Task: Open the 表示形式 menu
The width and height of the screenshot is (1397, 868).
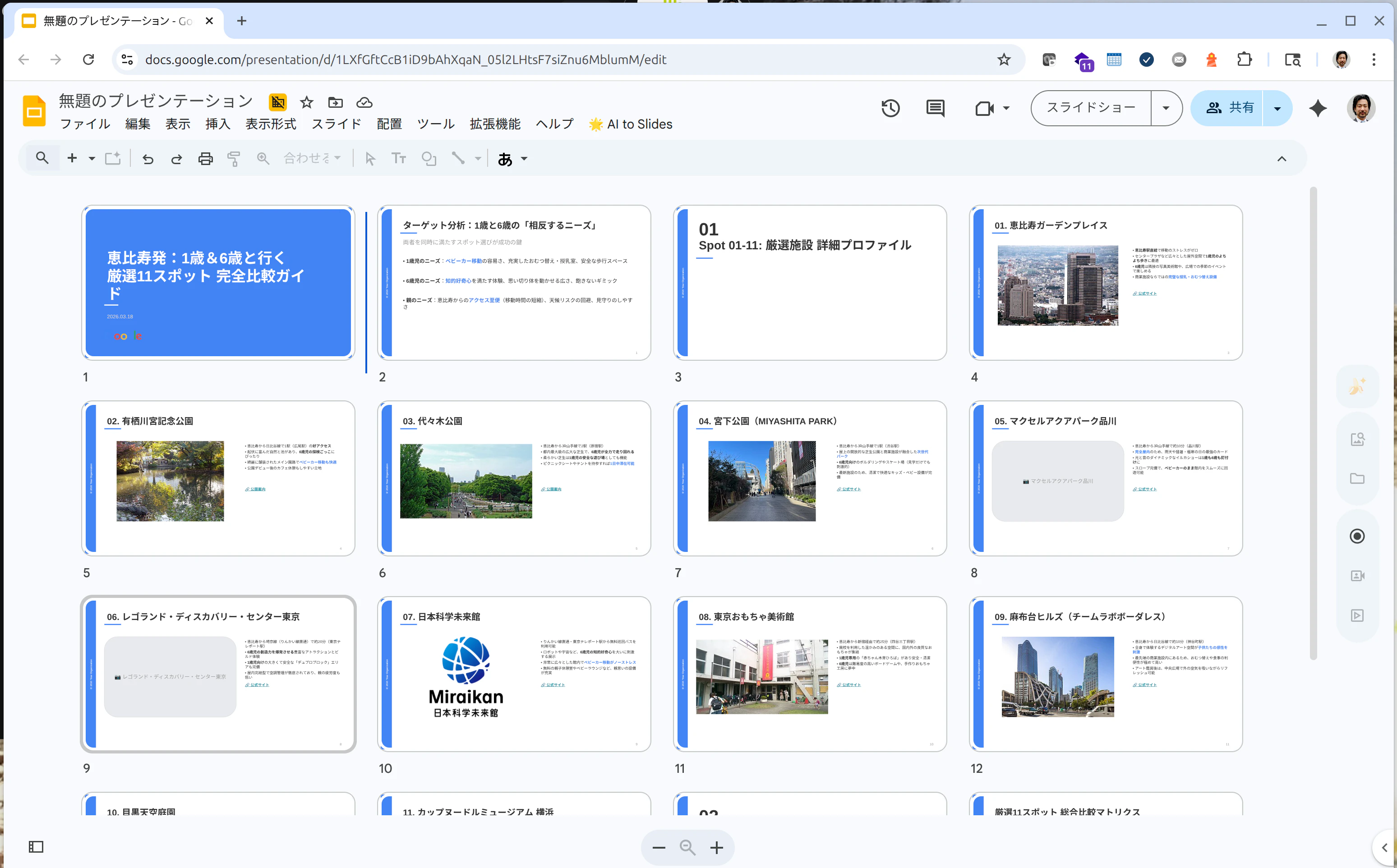Action: pyautogui.click(x=271, y=124)
